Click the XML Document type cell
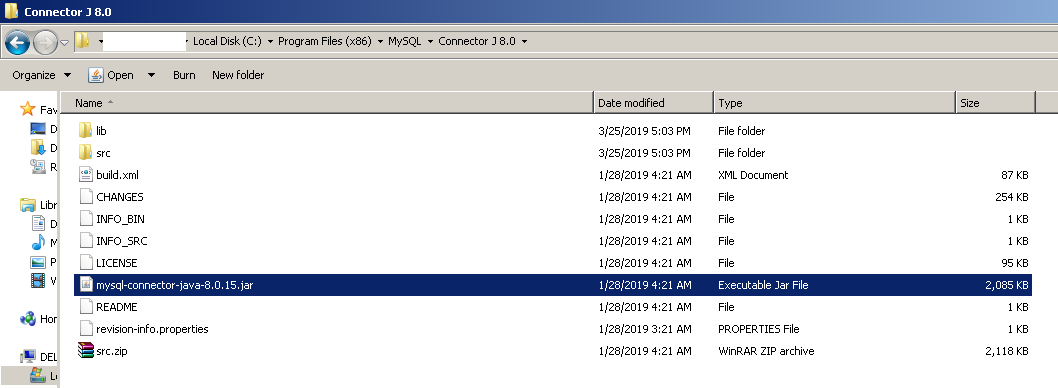This screenshot has width=1058, height=388. [x=753, y=175]
